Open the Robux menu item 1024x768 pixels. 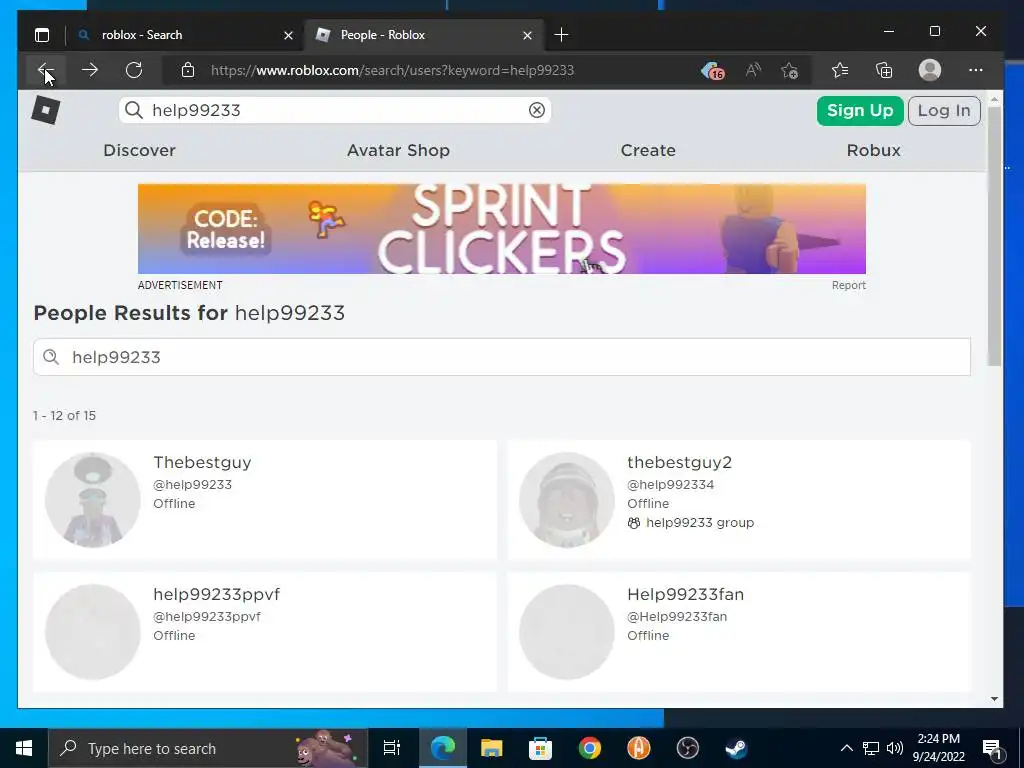pos(873,150)
